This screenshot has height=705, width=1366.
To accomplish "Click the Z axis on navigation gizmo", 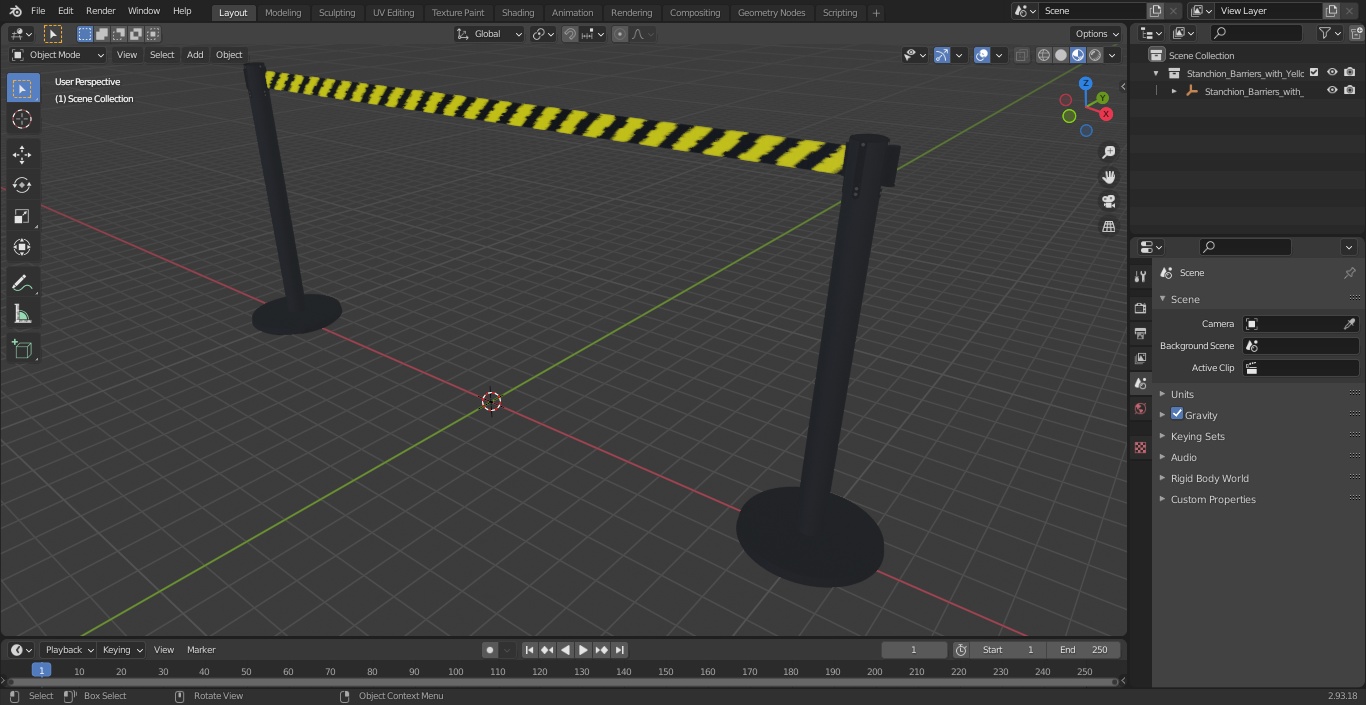I will (1085, 84).
